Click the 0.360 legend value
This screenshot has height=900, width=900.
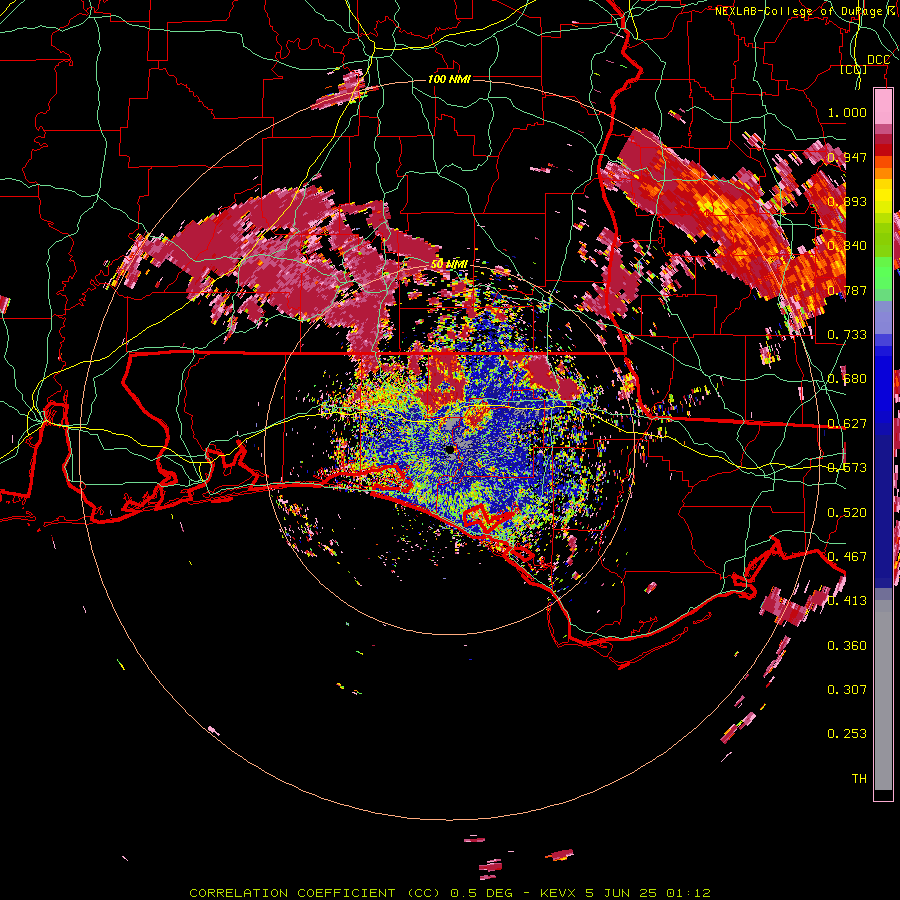[x=847, y=645]
